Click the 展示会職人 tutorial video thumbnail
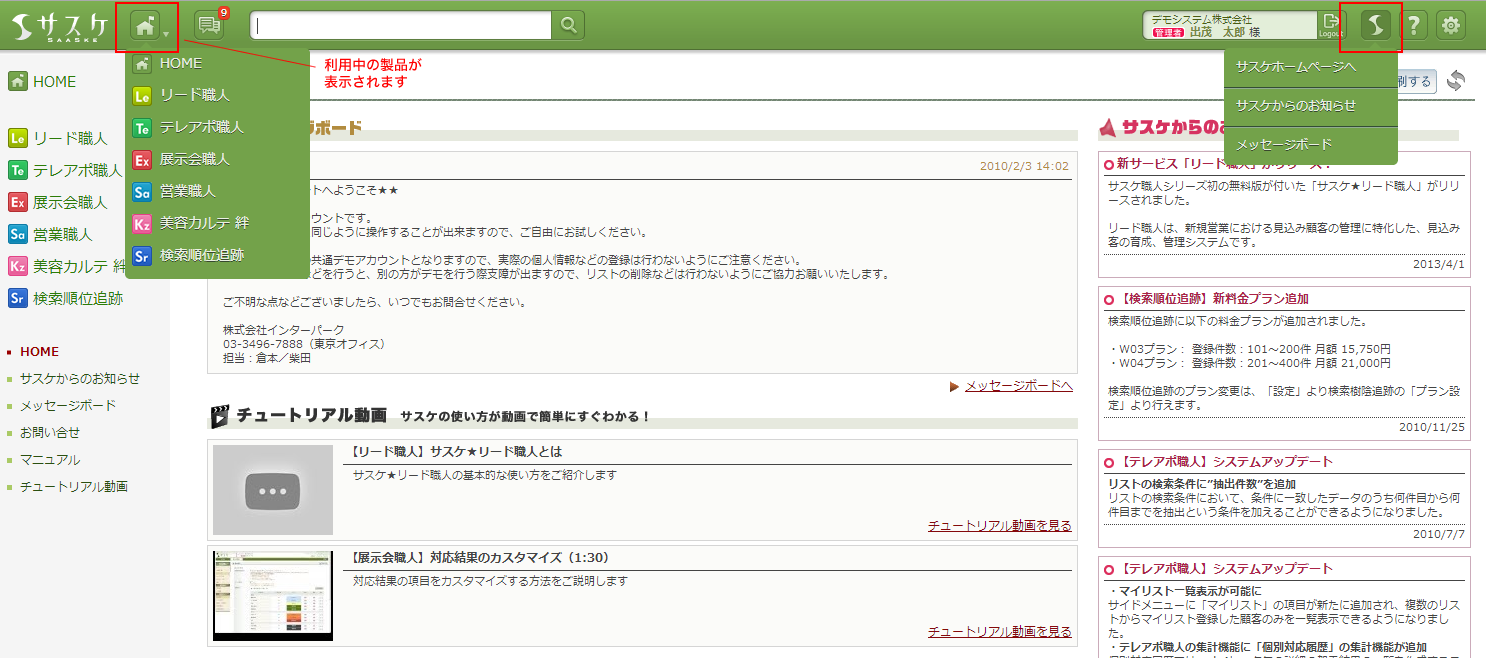 click(x=273, y=595)
